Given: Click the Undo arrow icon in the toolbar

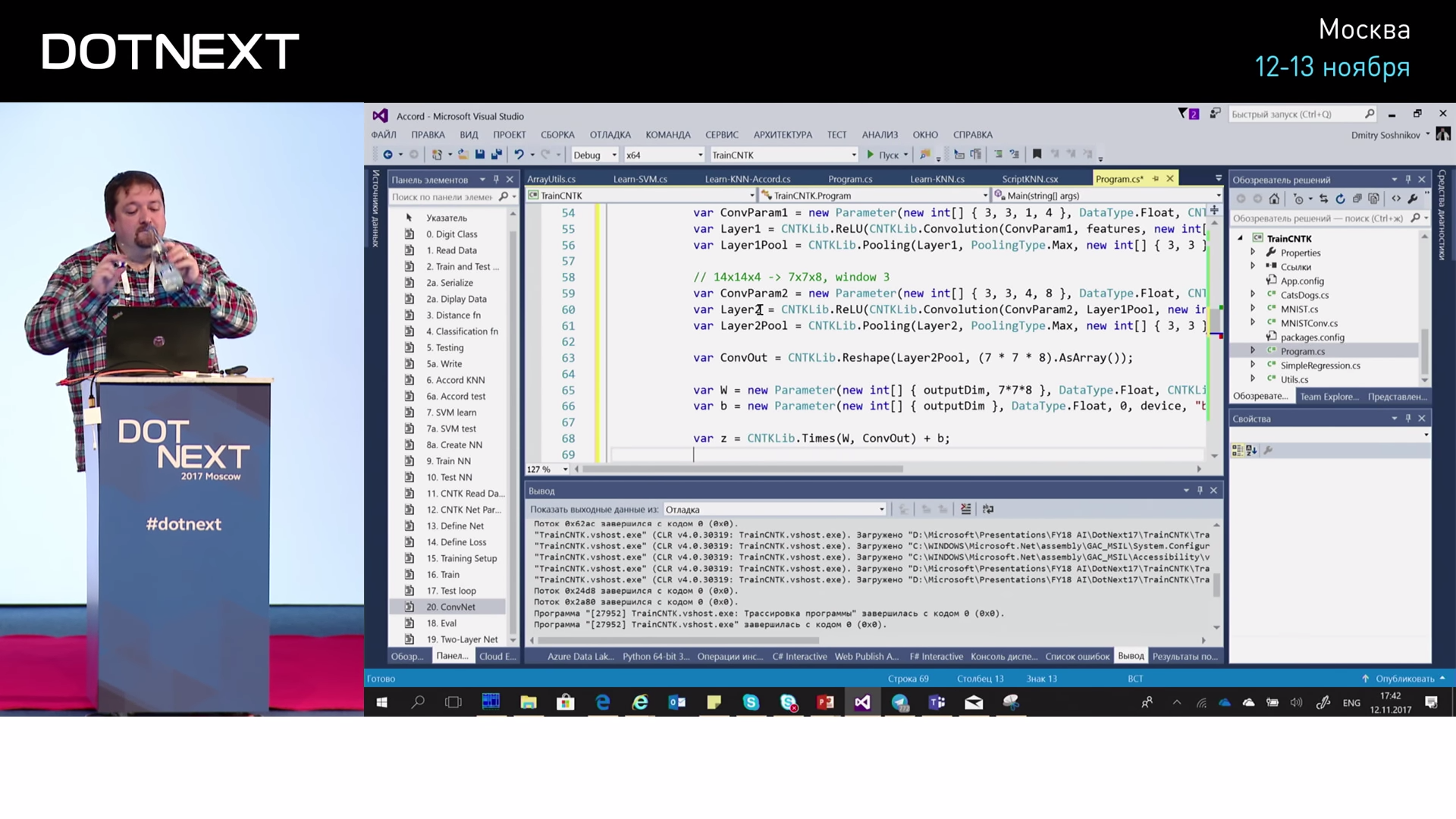Looking at the screenshot, I should (519, 155).
